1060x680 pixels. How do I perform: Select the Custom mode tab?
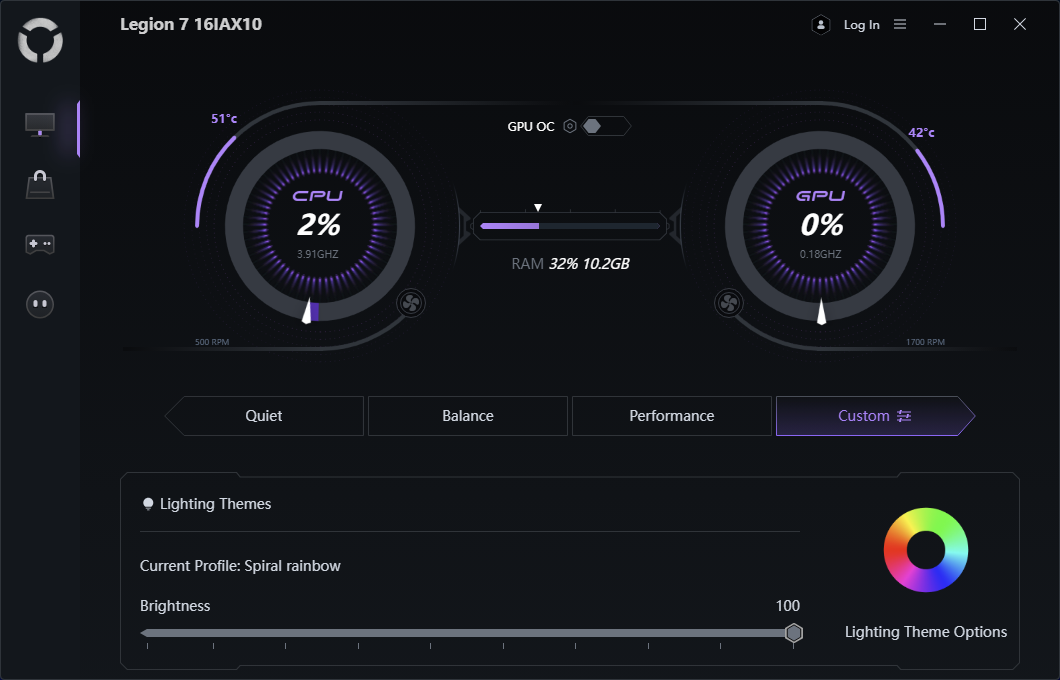pos(875,416)
